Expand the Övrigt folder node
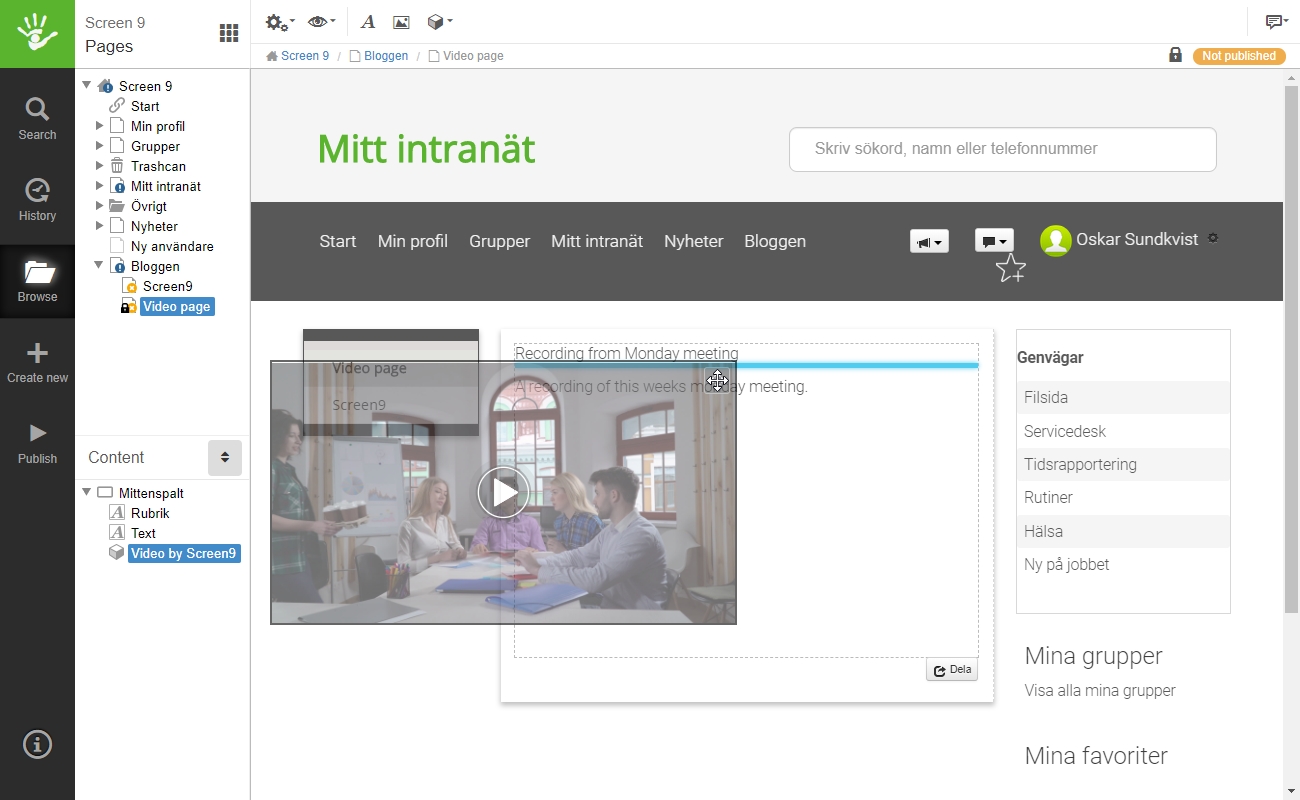 pos(99,206)
